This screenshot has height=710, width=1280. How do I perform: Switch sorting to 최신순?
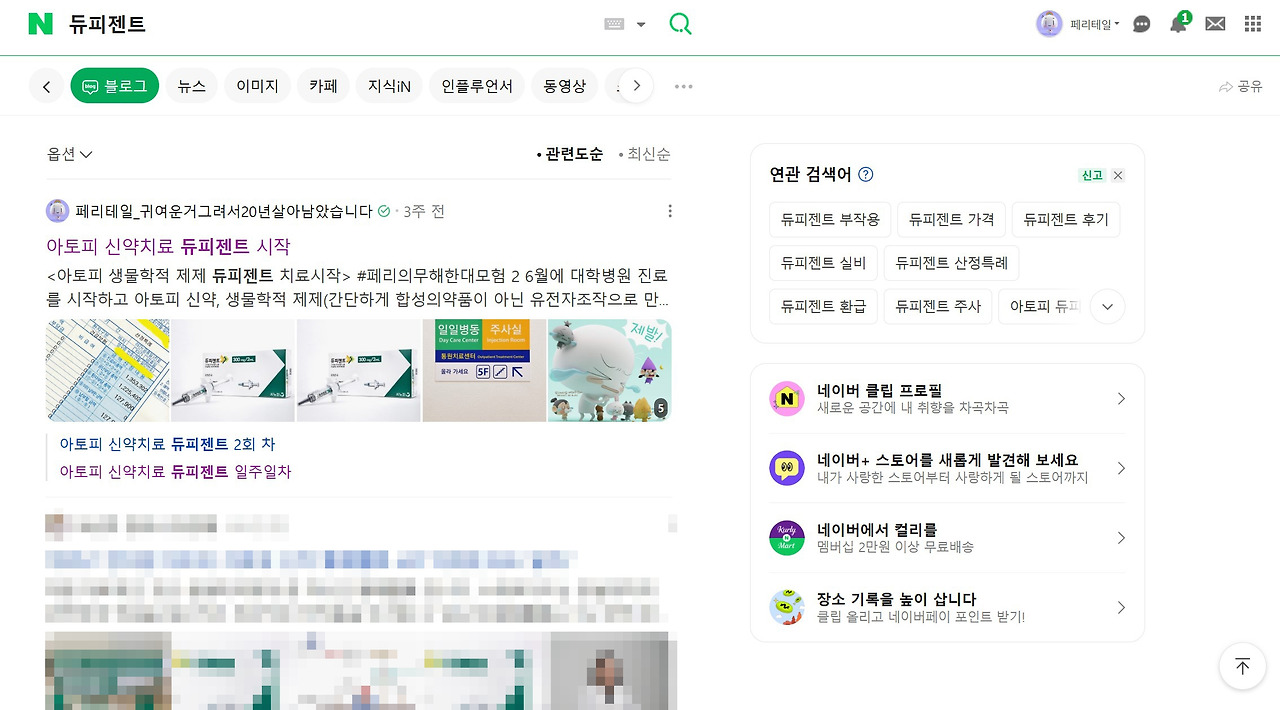[x=647, y=154]
